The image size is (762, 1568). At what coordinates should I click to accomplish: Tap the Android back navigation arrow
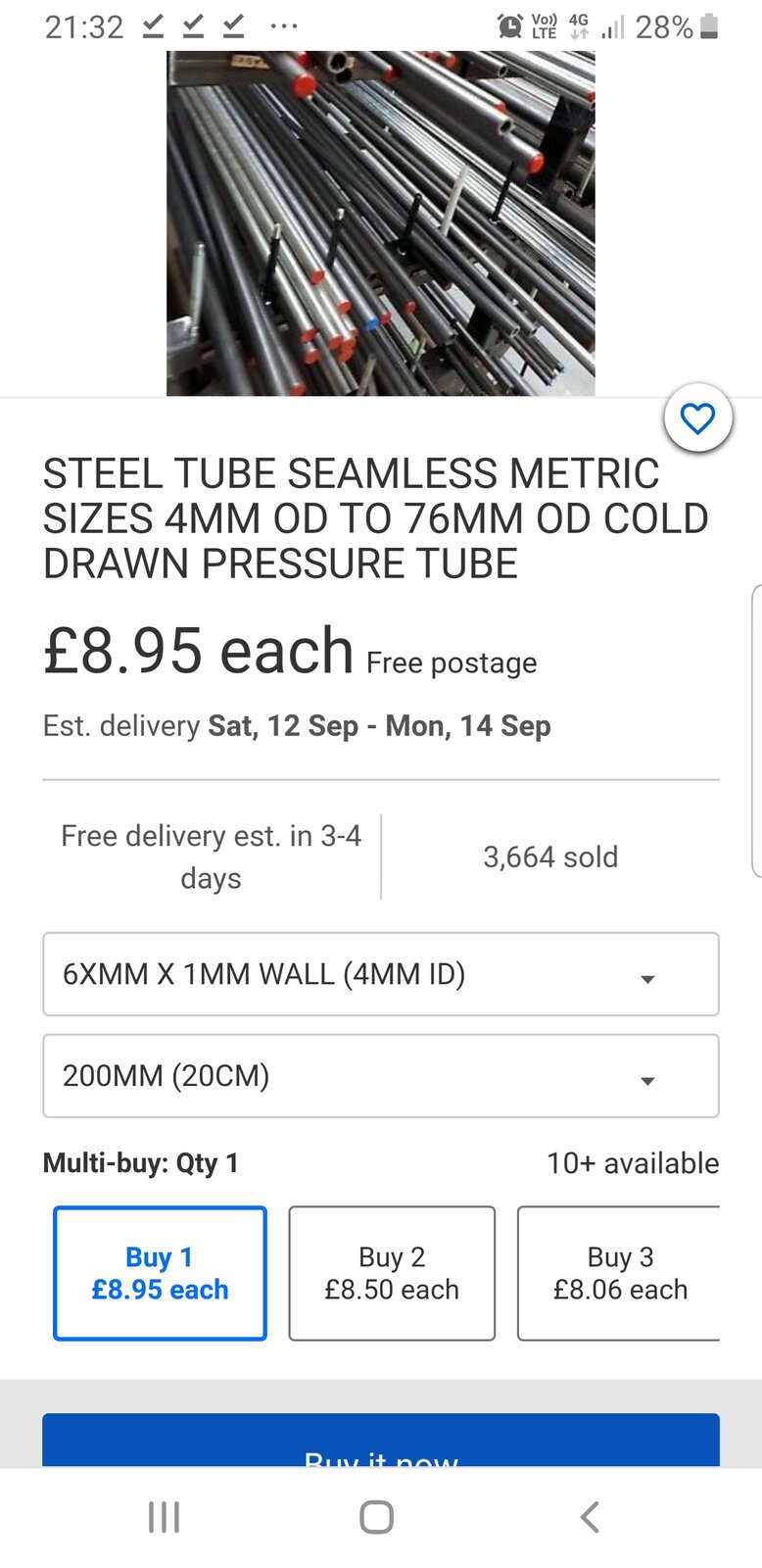tap(589, 1517)
